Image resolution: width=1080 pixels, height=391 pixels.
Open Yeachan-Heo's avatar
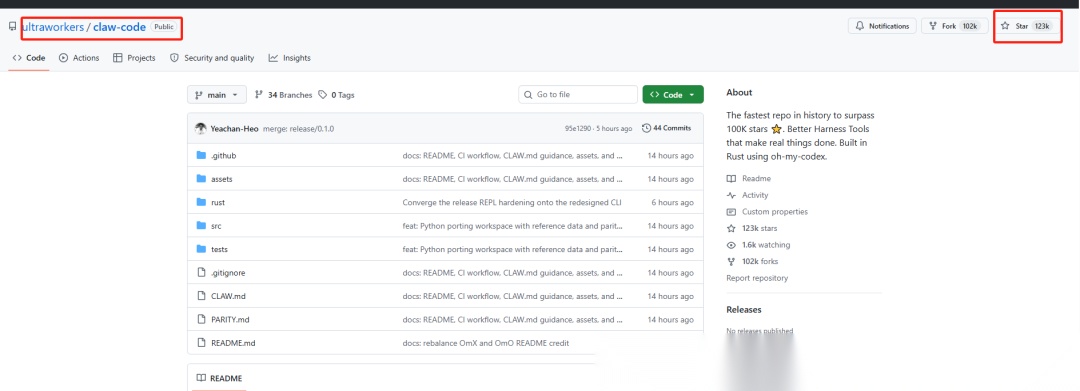[x=200, y=129]
